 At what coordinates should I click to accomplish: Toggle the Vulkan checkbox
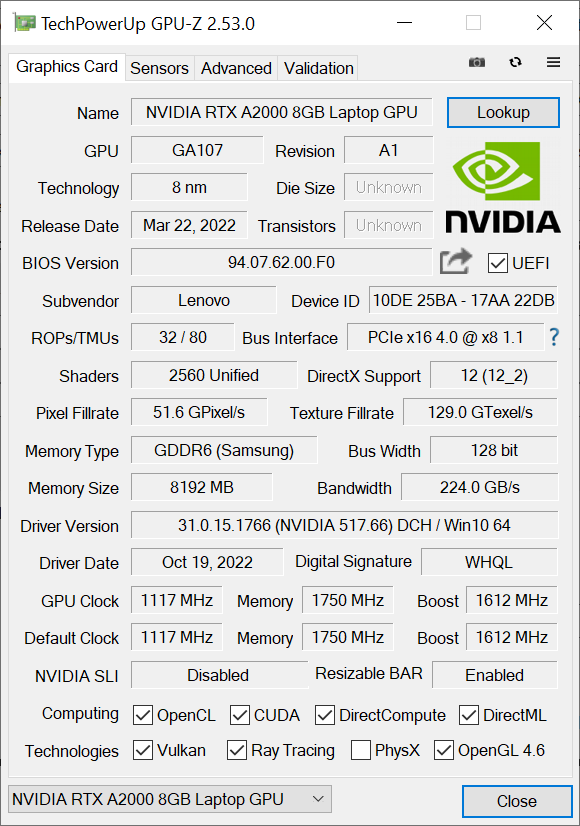pyautogui.click(x=143, y=750)
